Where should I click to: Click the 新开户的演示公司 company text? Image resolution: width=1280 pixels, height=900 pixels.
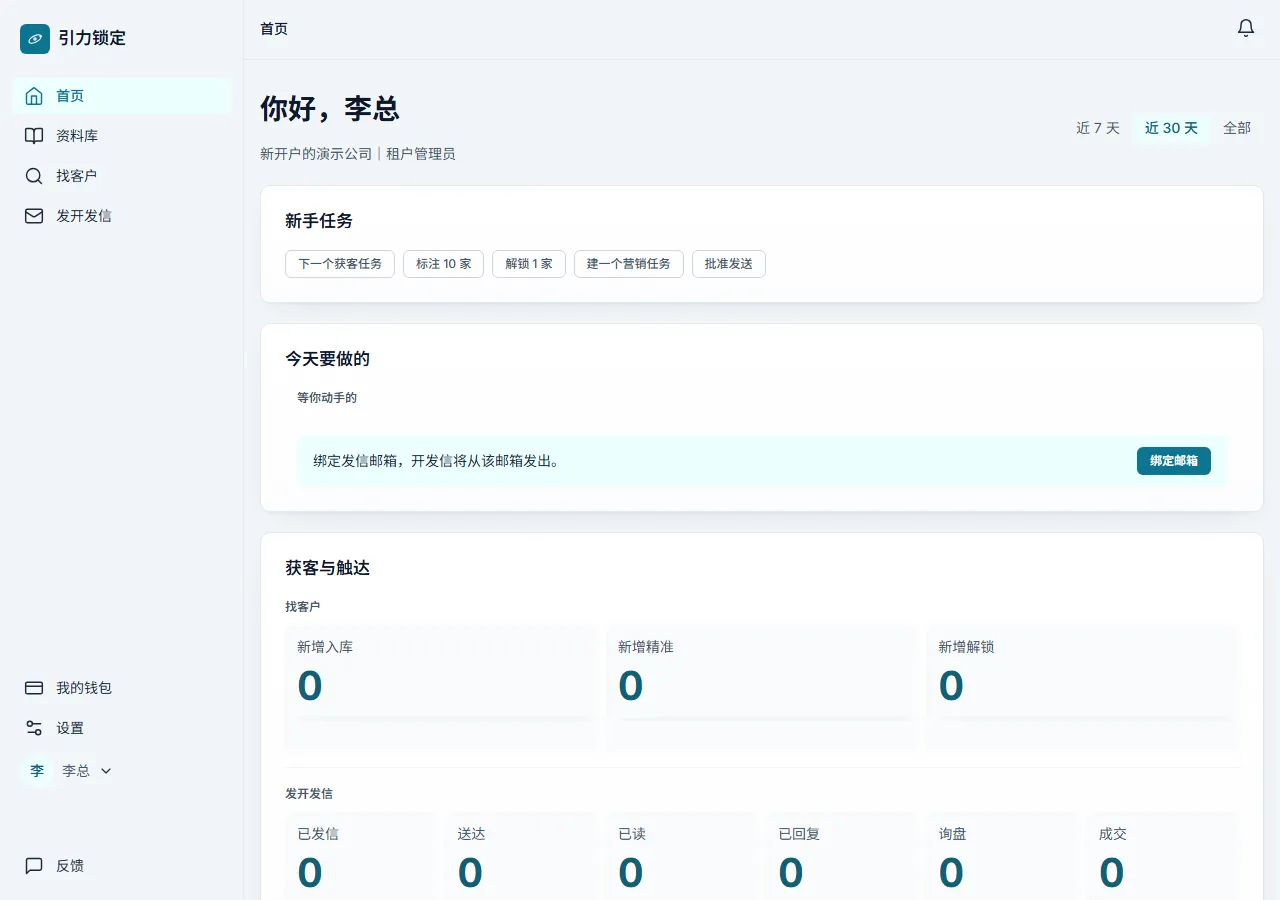click(316, 154)
